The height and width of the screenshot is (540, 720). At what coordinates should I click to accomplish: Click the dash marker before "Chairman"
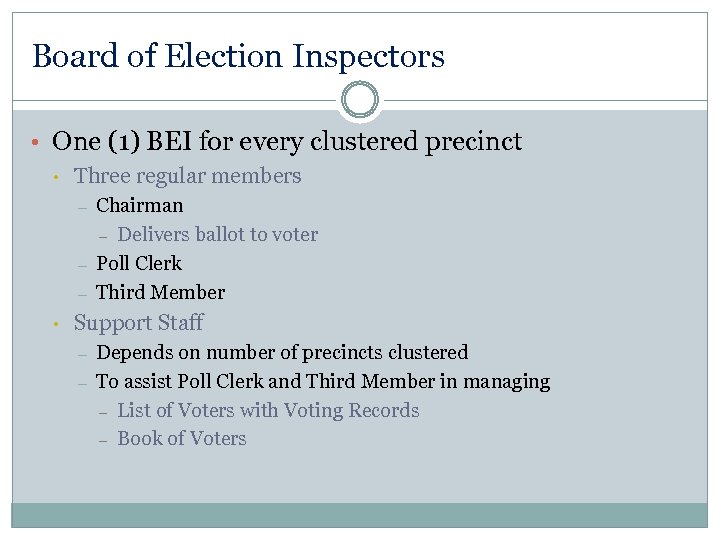click(x=81, y=207)
